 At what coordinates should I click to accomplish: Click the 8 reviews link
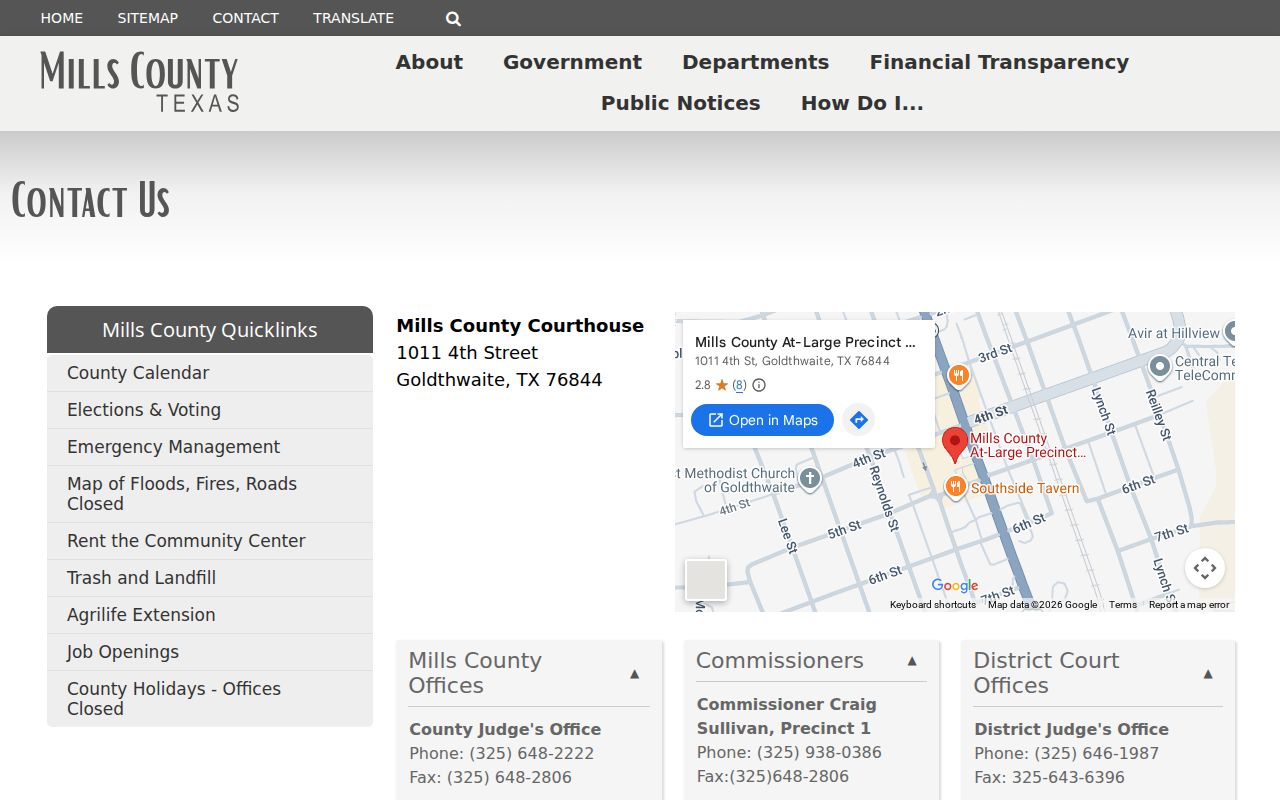pos(739,385)
